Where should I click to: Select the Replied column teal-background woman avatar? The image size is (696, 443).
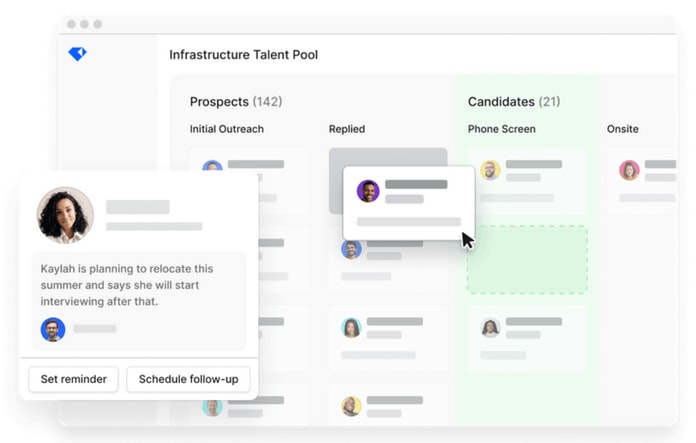point(351,328)
